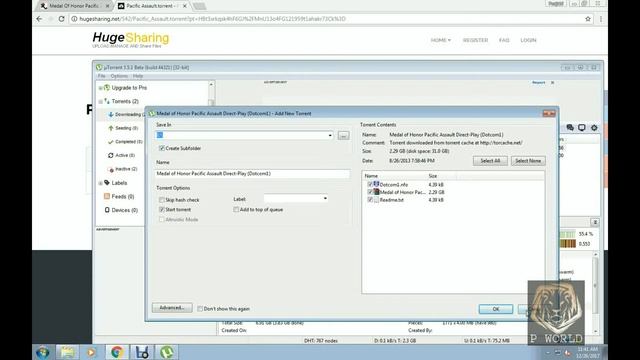640x360 pixels.
Task: Click the Windows Start button
Action: click(43, 352)
